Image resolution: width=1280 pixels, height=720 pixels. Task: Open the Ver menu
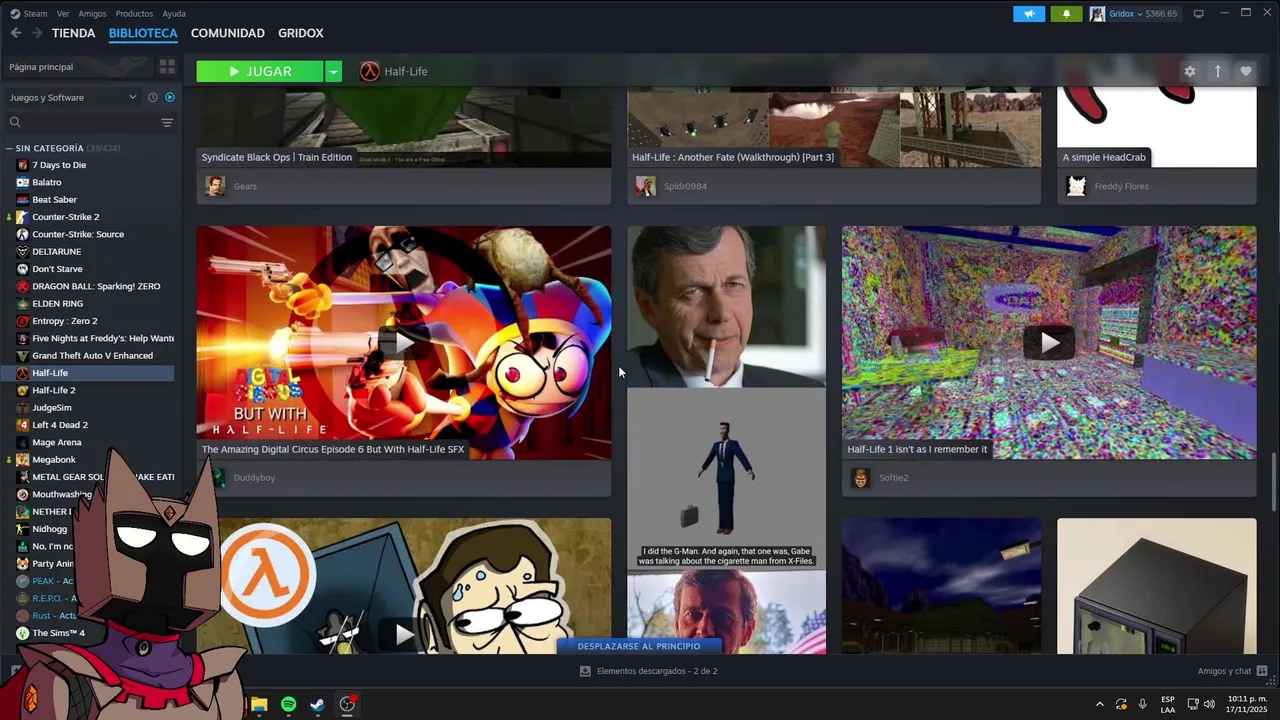pyautogui.click(x=63, y=14)
